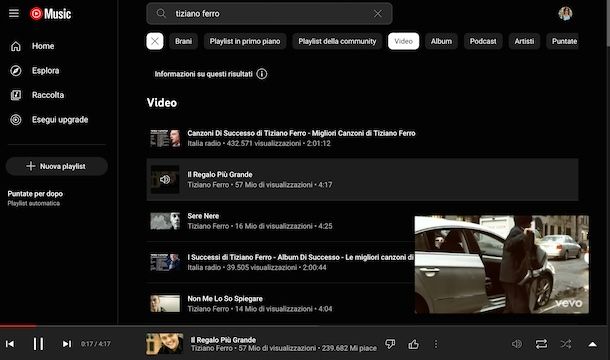The image size is (610, 360).
Task: Click the search magnifier icon
Action: (161, 14)
